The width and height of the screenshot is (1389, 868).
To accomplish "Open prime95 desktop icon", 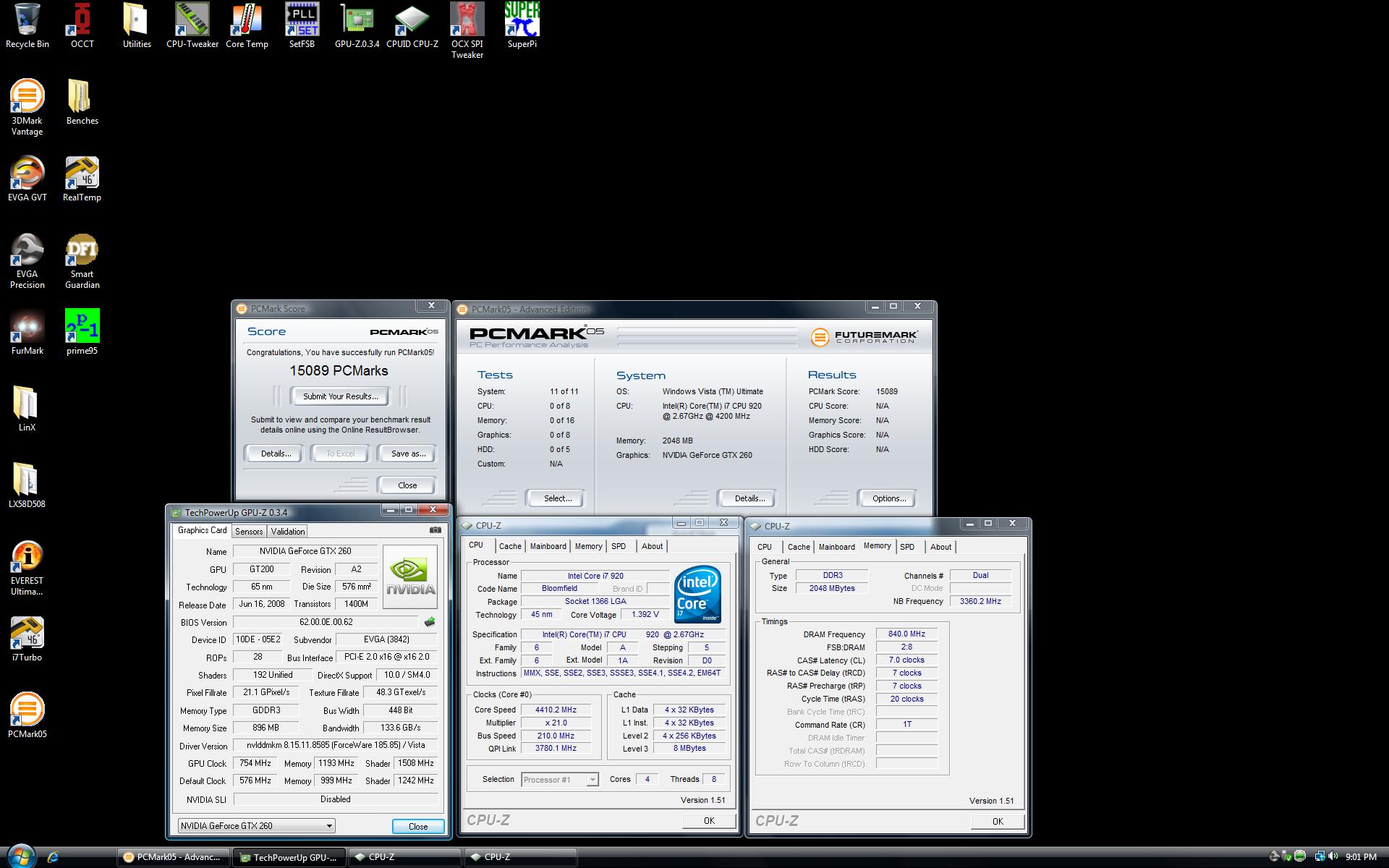I will [x=82, y=332].
